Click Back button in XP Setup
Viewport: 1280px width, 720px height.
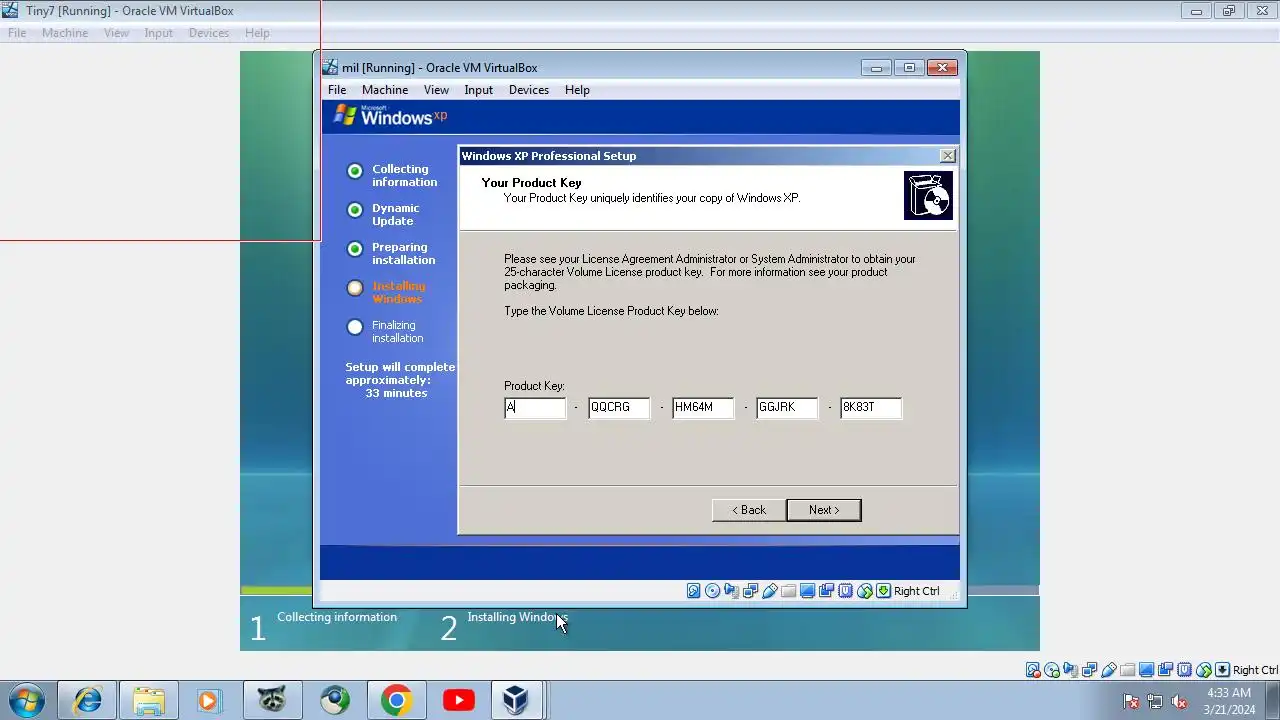749,510
